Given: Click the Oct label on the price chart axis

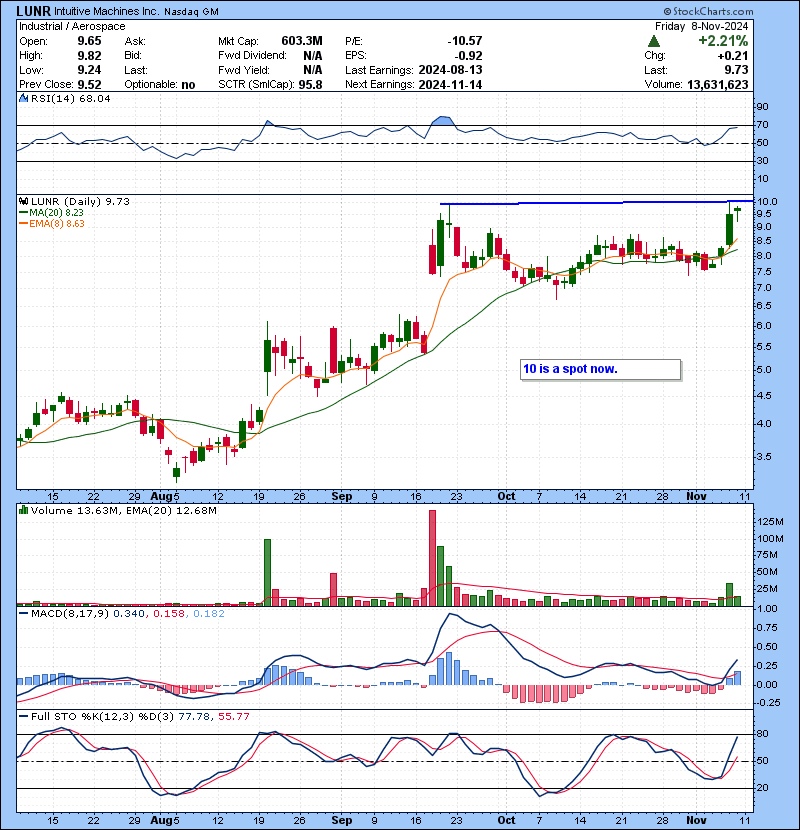Looking at the screenshot, I should (506, 496).
